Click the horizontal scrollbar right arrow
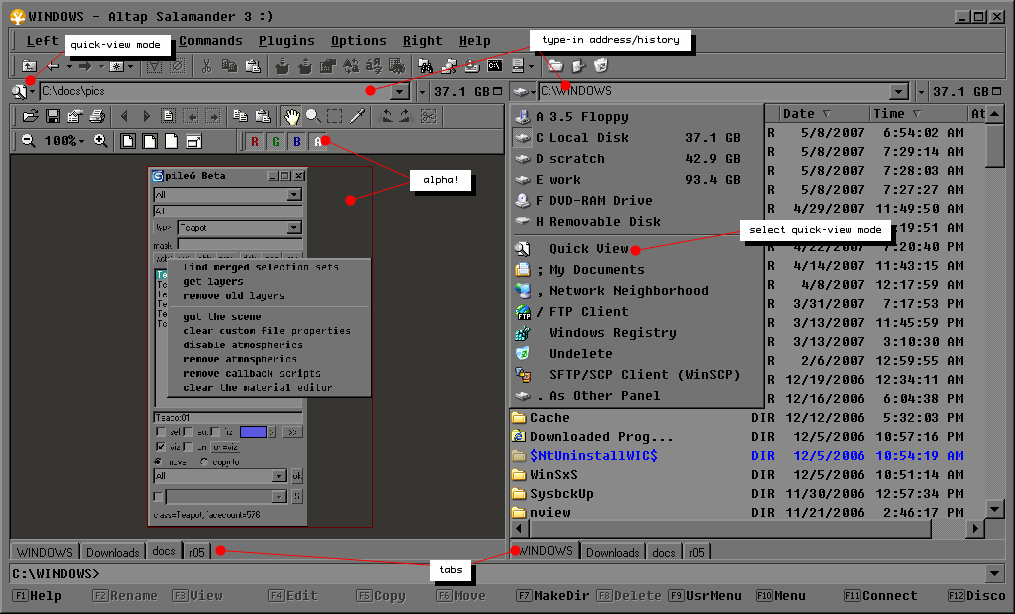The width and height of the screenshot is (1015, 614). point(976,529)
